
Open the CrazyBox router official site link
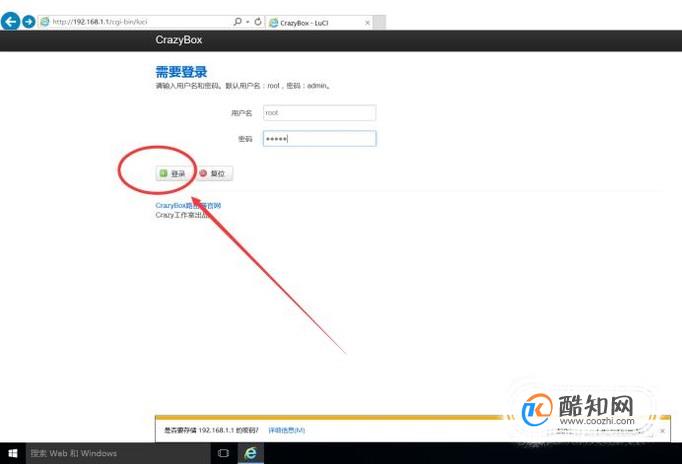[x=188, y=205]
